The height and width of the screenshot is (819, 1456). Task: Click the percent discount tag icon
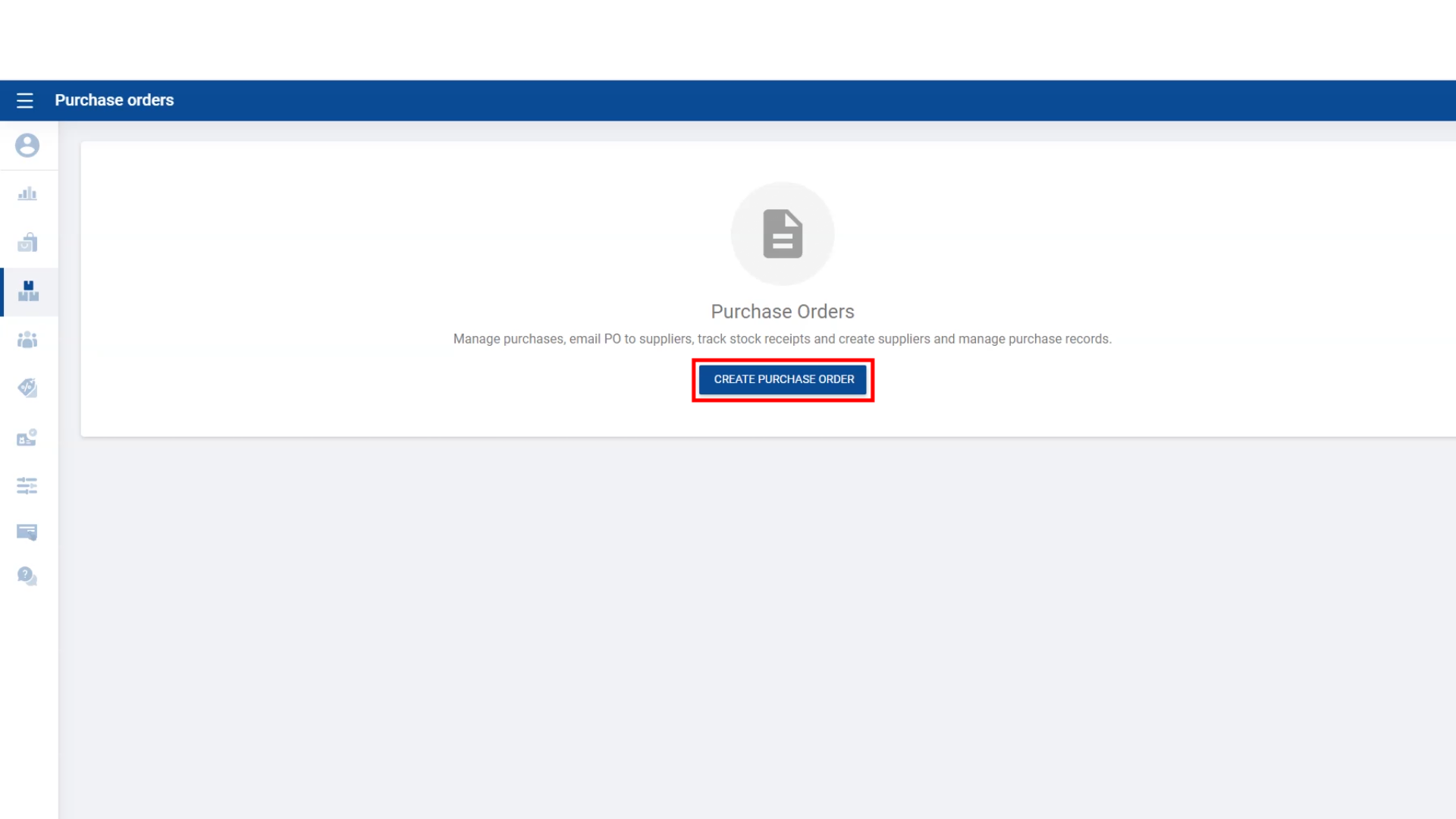click(x=27, y=388)
